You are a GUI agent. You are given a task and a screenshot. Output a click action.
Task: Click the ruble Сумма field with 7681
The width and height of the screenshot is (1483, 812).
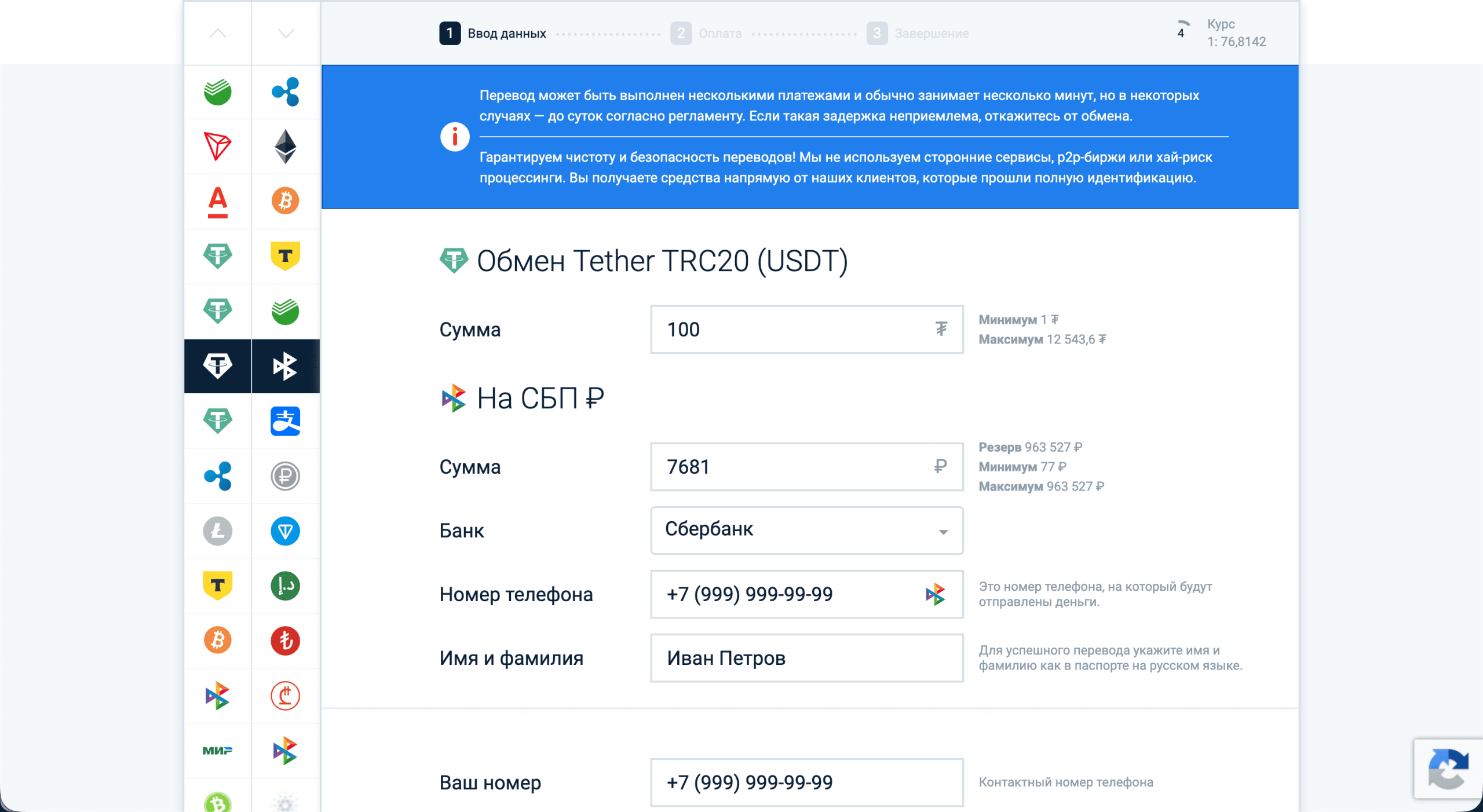coord(806,467)
